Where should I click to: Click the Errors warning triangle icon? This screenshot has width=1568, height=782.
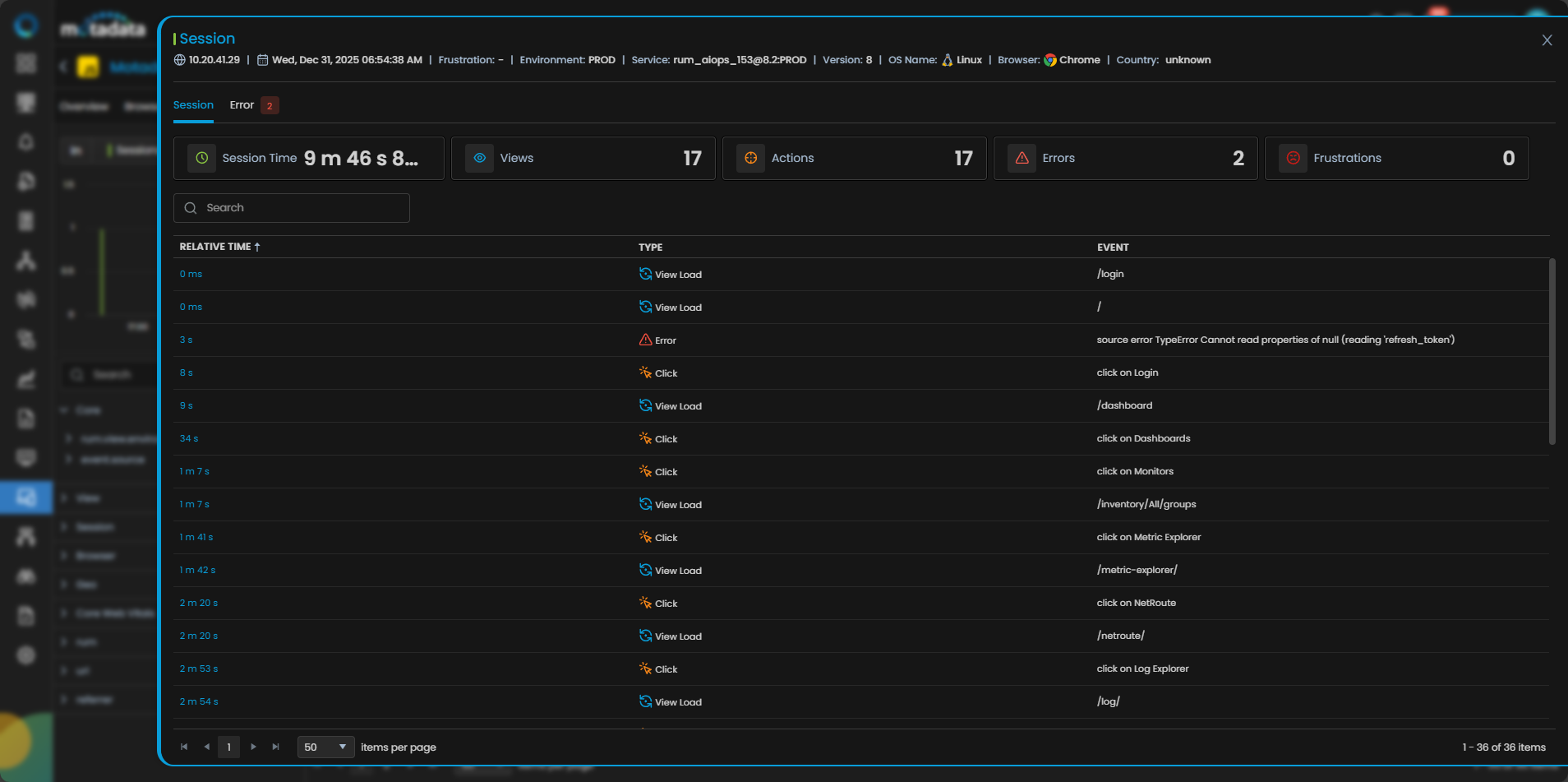1022,158
